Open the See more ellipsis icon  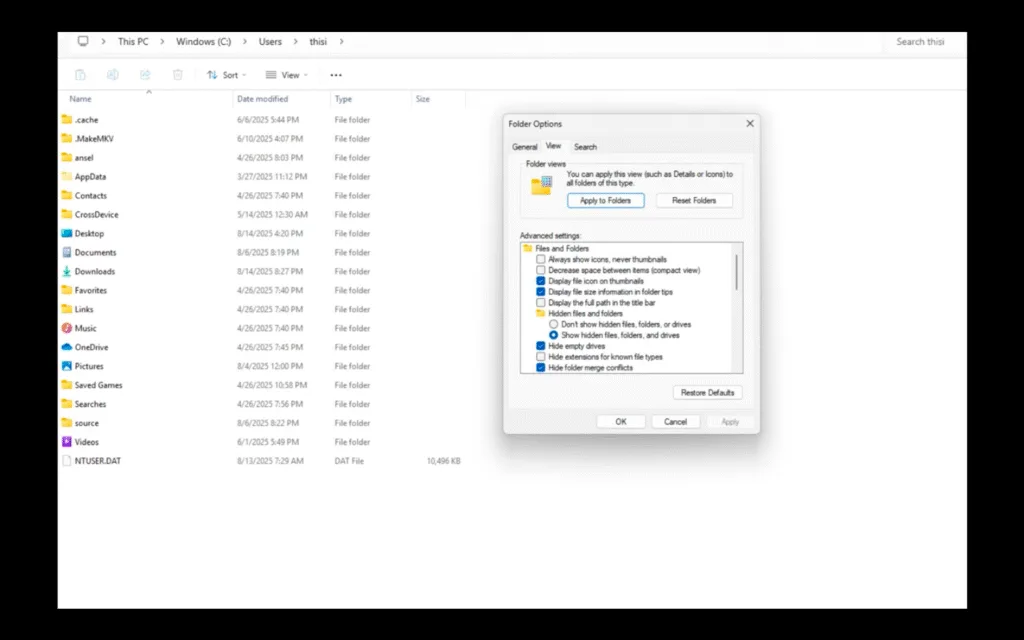335,74
